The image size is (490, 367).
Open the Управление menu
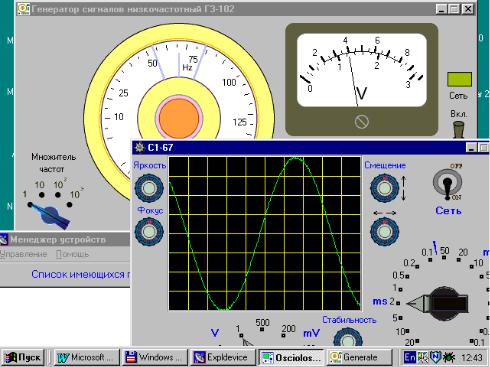pyautogui.click(x=23, y=254)
